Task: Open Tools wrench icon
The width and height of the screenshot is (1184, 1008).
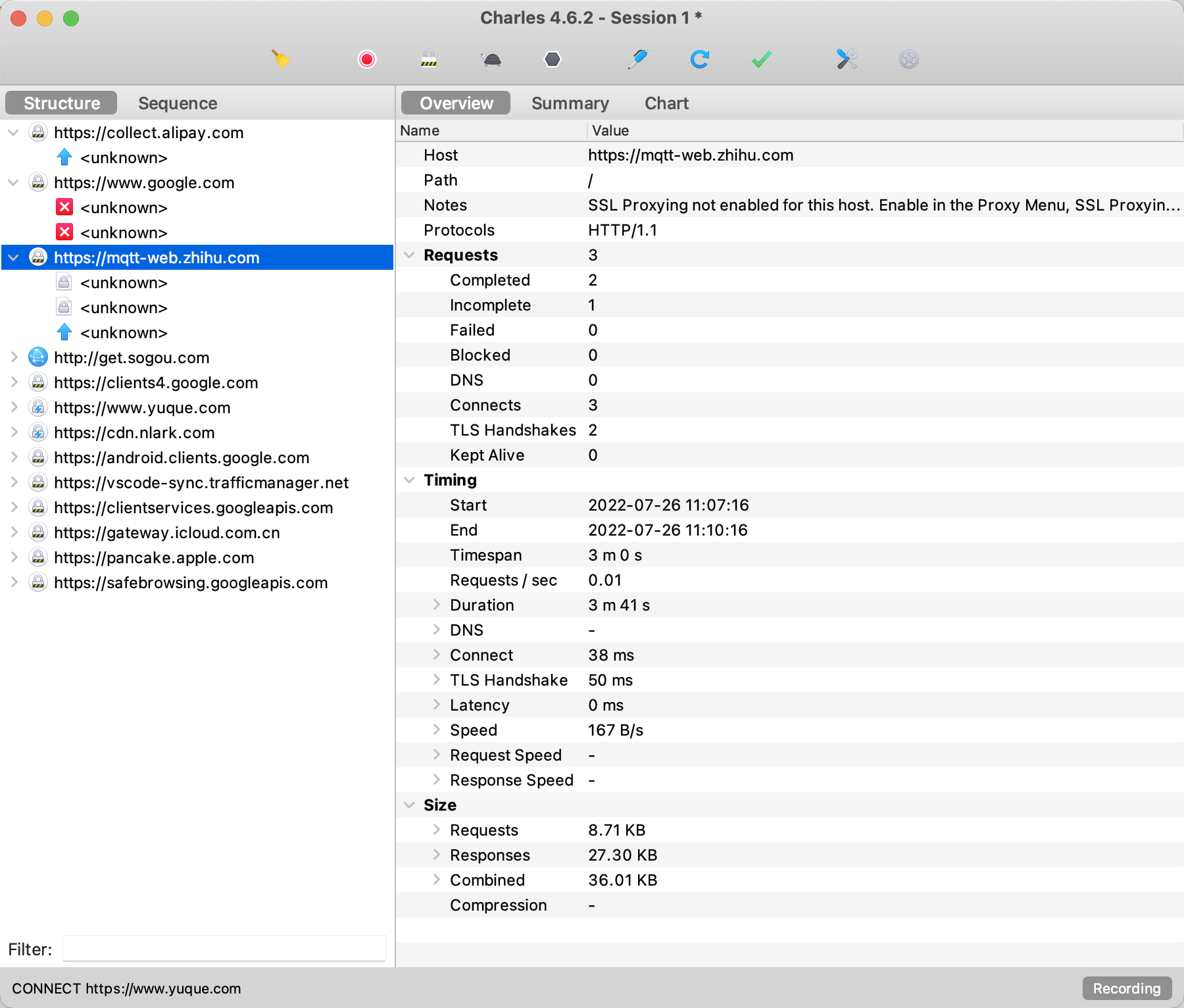Action: click(847, 59)
